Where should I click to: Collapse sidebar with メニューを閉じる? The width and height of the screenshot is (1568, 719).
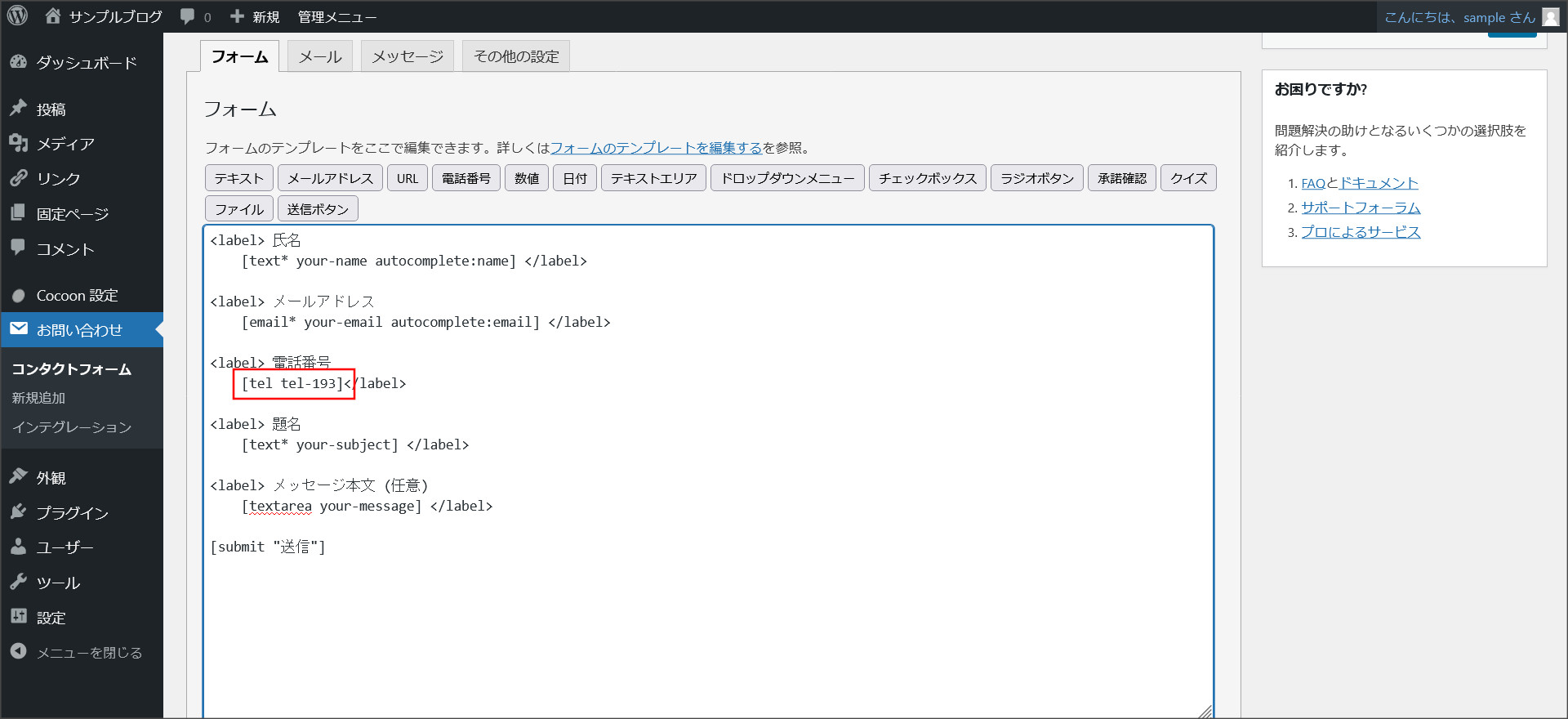[x=77, y=652]
